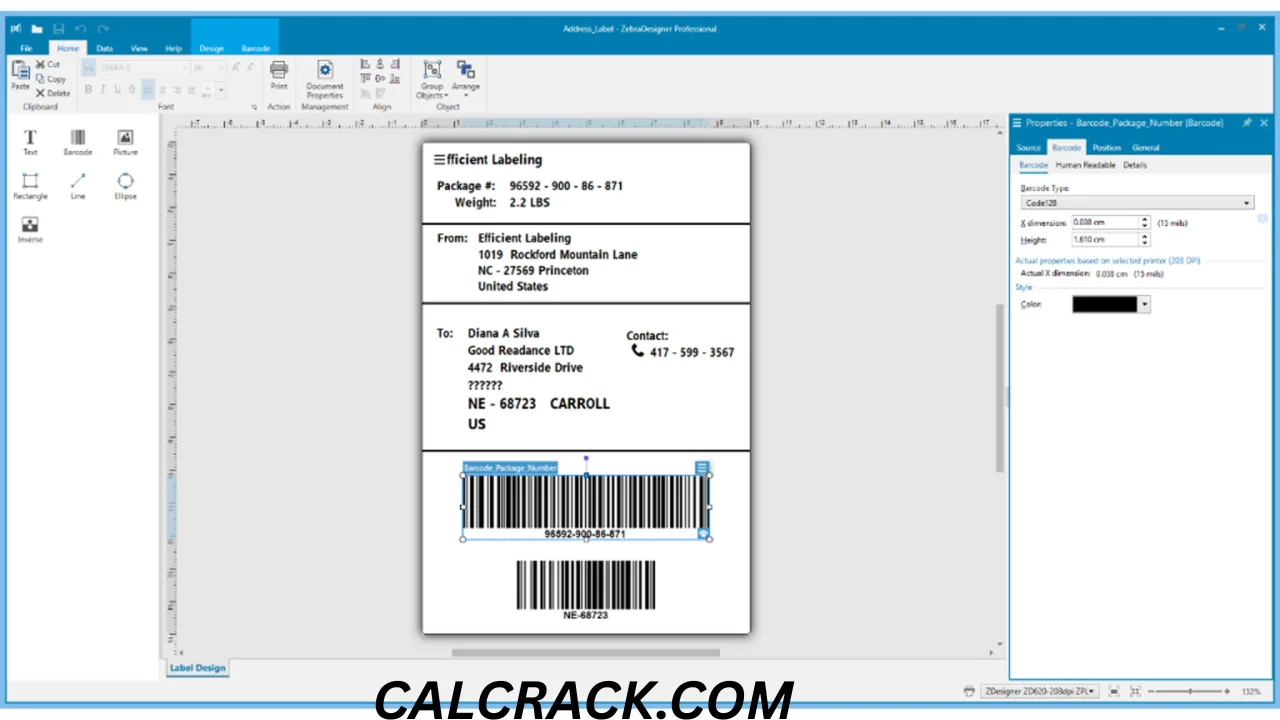Screen dimensions: 1280x720
Task: Toggle strikethrough formatting in Font group
Action: pyautogui.click(x=132, y=90)
